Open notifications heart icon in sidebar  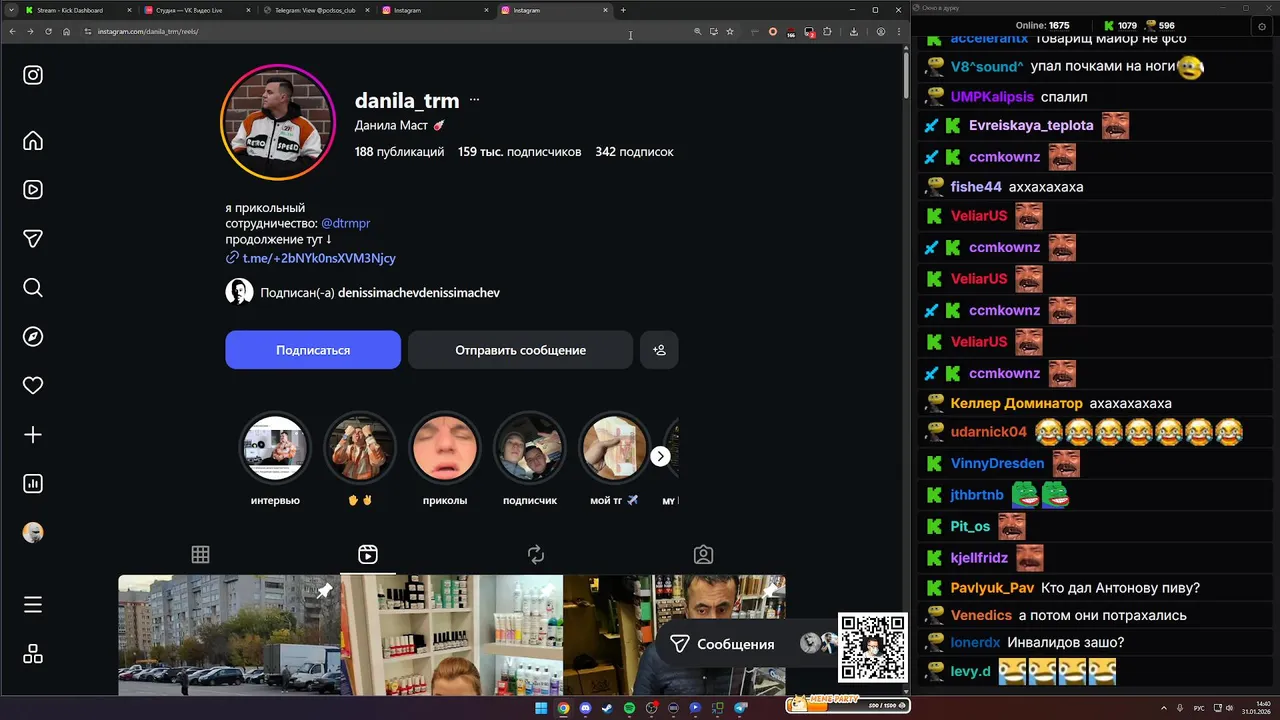click(33, 385)
